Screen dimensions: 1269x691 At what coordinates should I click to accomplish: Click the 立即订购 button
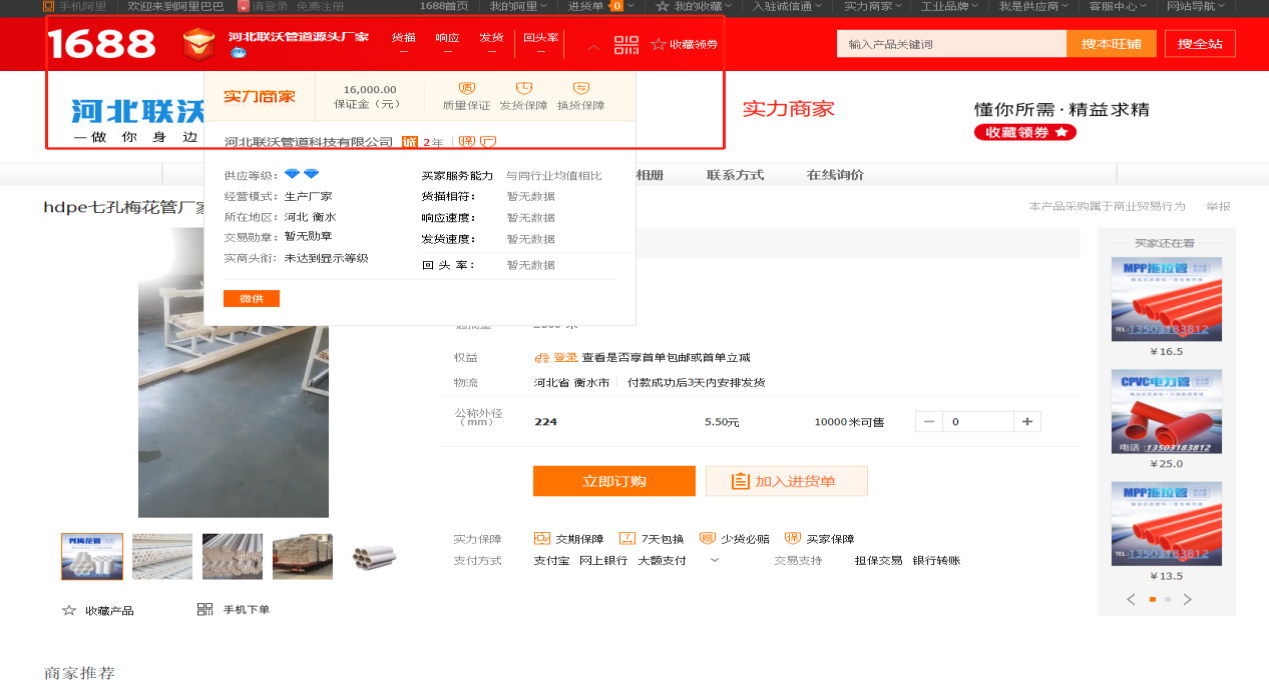(614, 481)
